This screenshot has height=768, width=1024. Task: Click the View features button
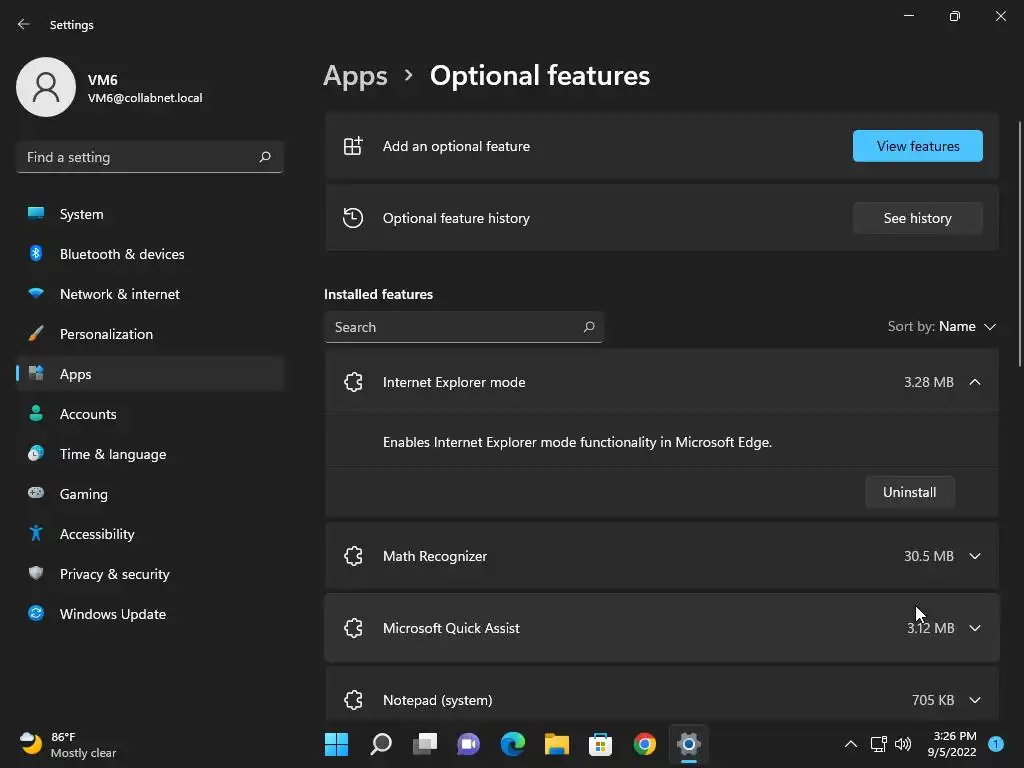[917, 146]
